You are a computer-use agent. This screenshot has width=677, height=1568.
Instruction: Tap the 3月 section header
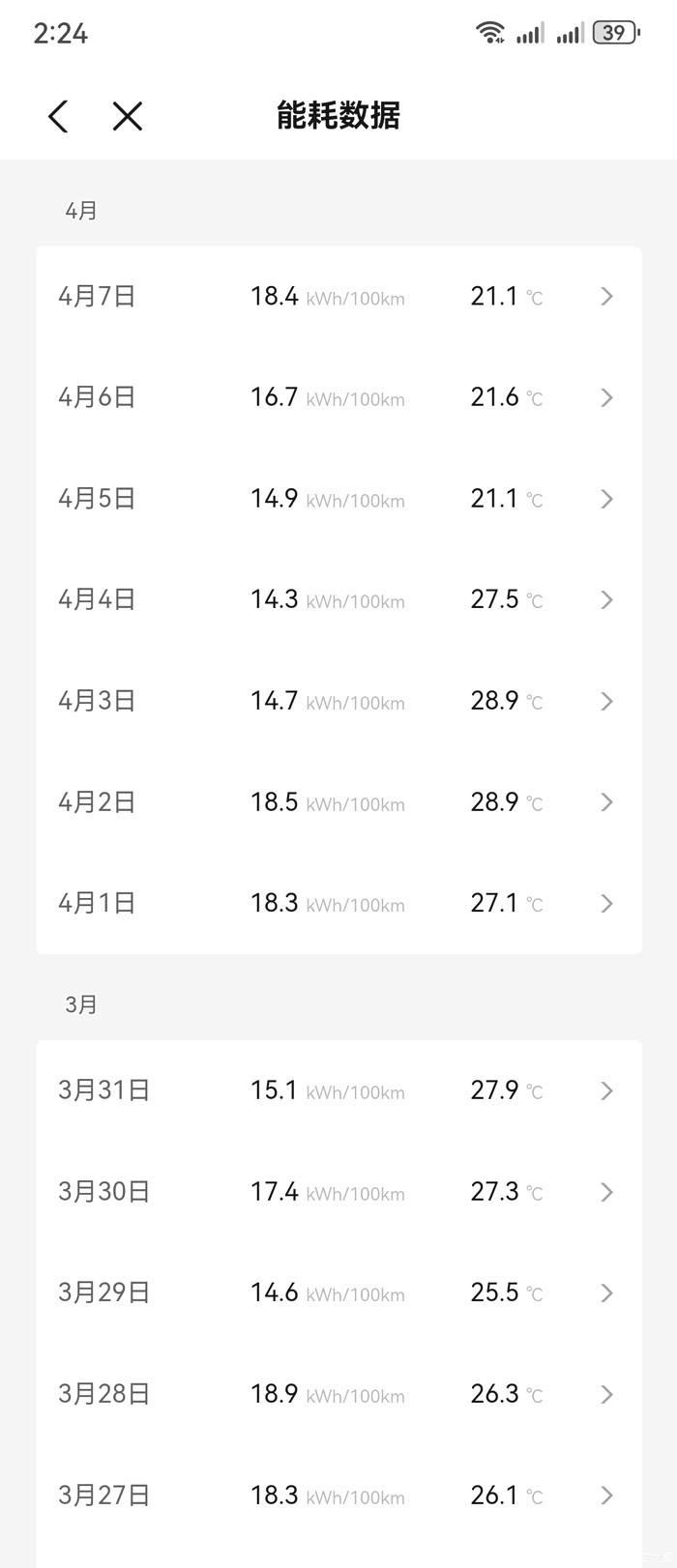coord(81,1005)
